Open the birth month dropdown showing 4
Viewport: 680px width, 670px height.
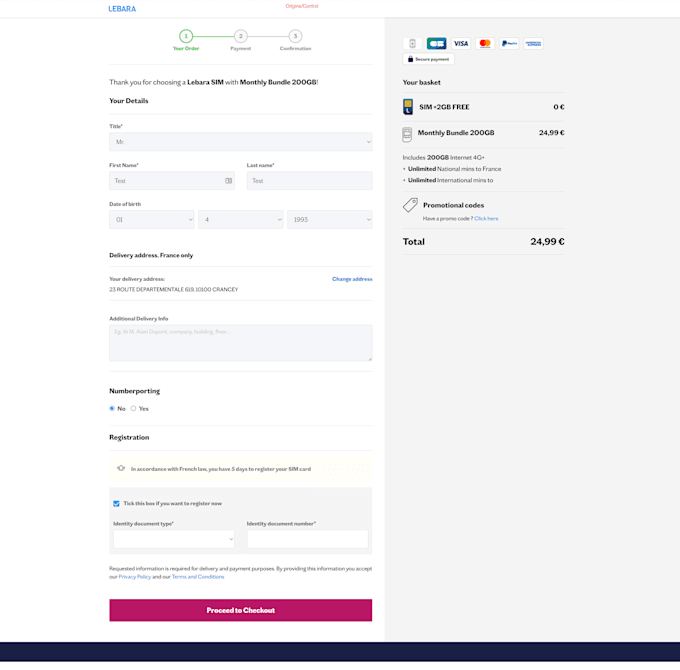coord(241,219)
